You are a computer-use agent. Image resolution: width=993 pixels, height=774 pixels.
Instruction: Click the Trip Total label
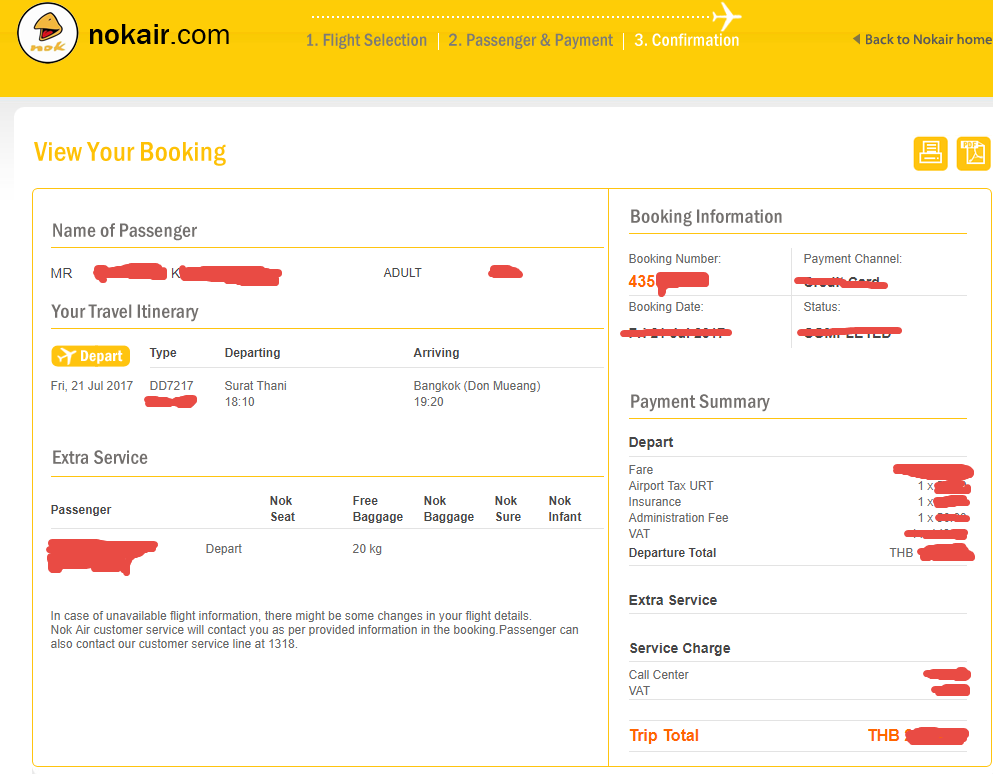click(664, 735)
